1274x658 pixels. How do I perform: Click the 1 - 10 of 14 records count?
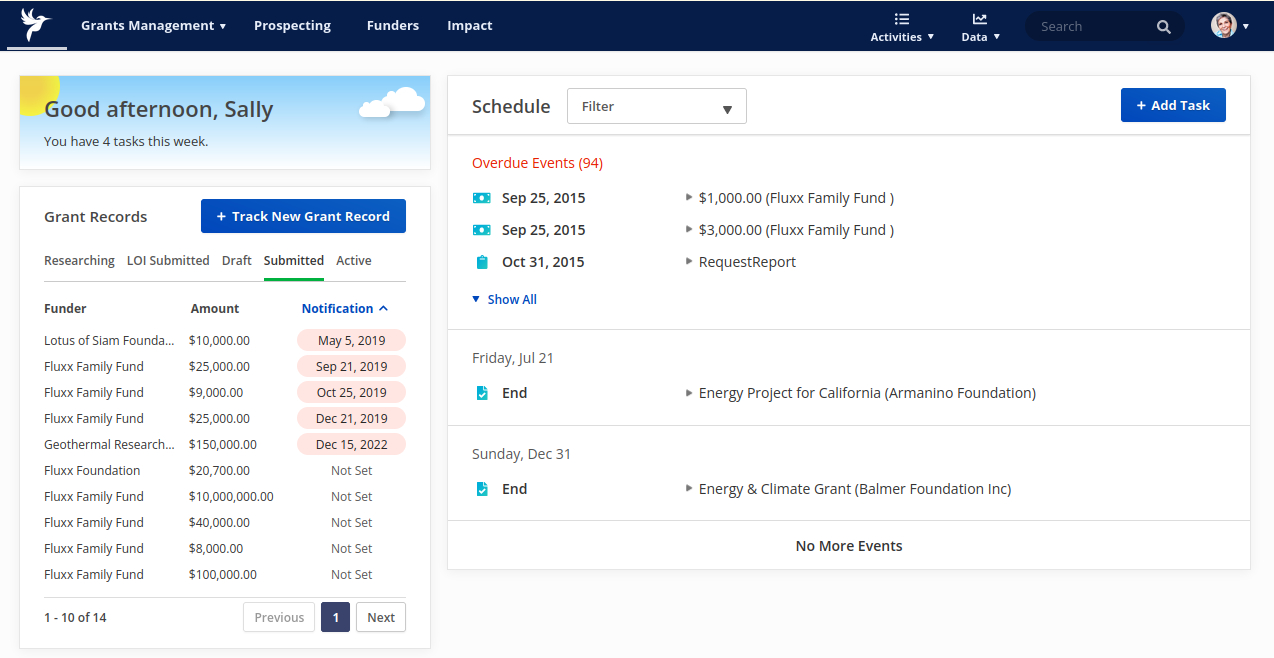click(75, 617)
